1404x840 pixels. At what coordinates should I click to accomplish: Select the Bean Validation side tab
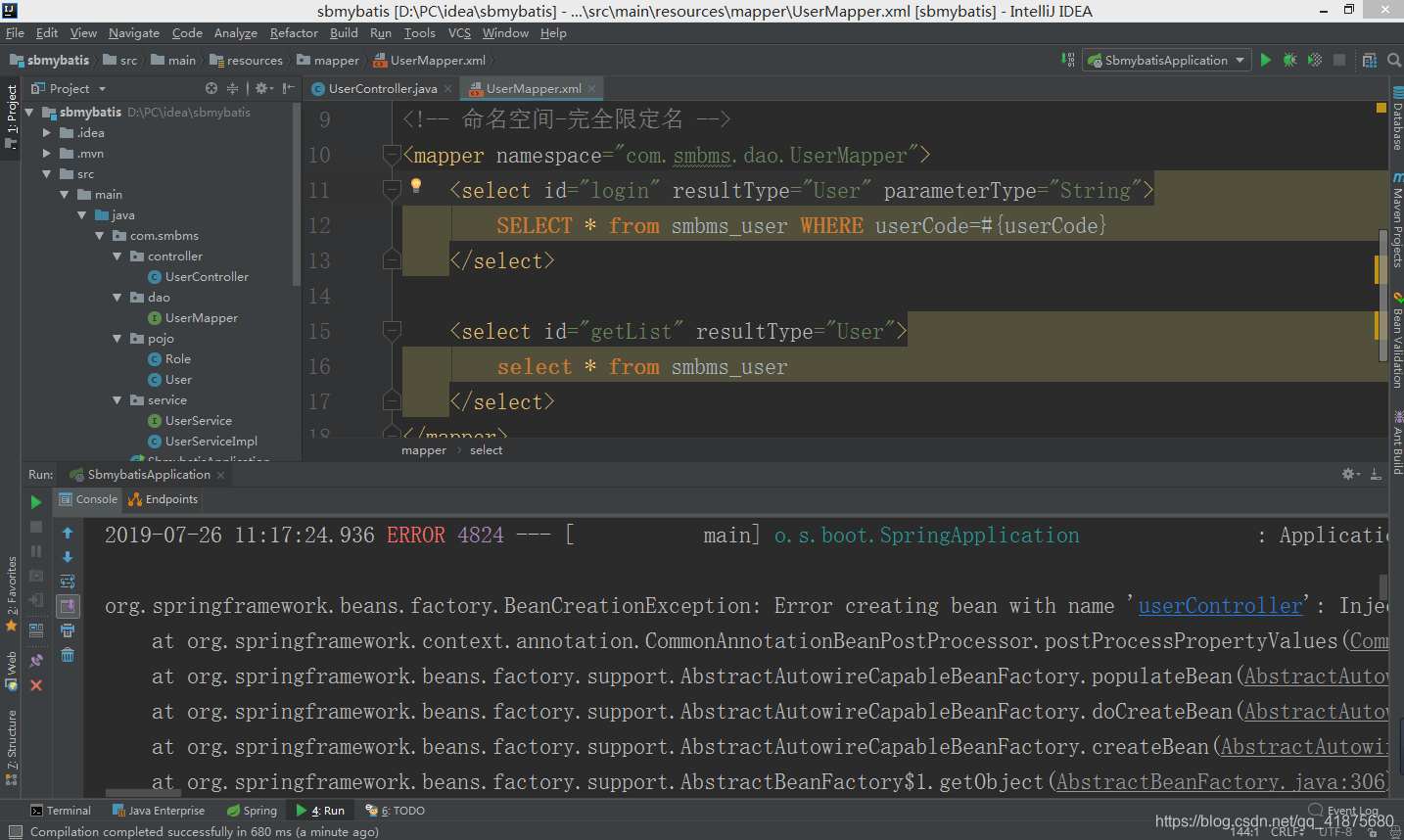click(x=1397, y=341)
